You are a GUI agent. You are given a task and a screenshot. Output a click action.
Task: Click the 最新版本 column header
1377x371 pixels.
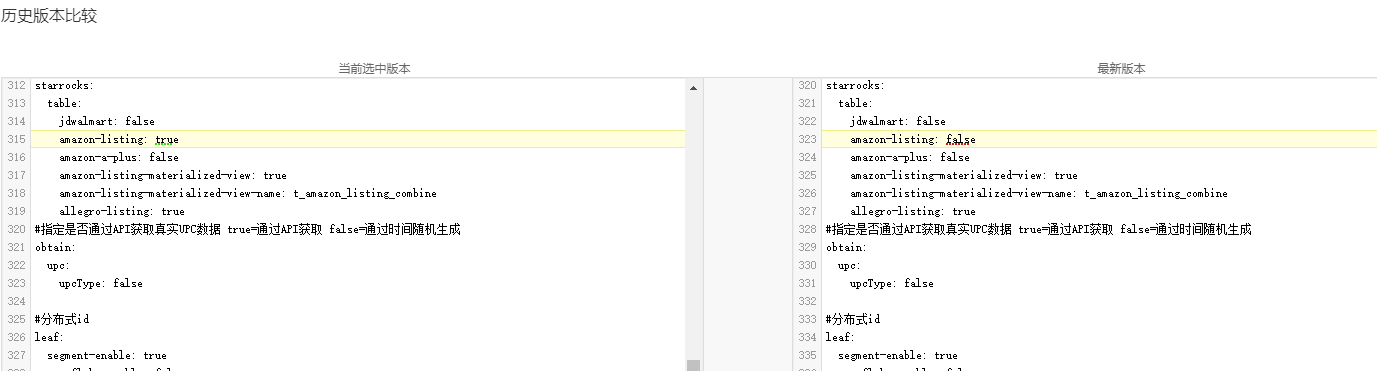point(1121,69)
